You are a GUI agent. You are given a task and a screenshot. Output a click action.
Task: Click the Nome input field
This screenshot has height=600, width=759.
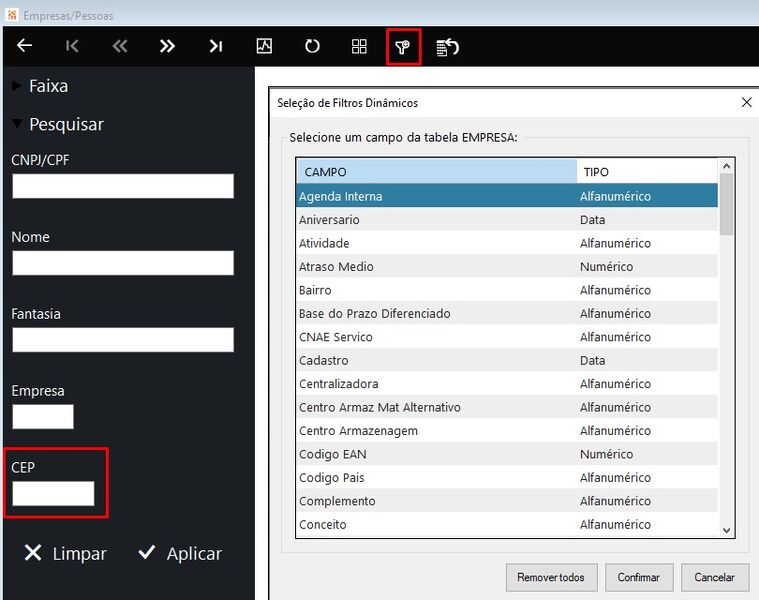[x=123, y=263]
